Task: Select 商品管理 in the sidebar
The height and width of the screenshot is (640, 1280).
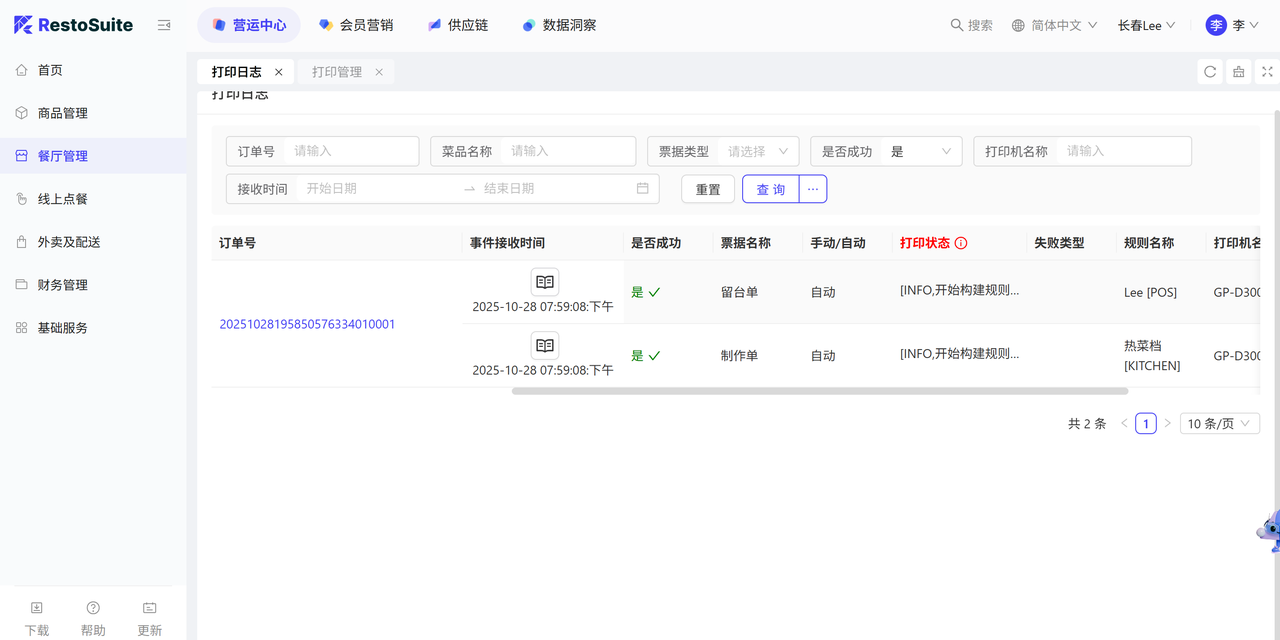Action: (63, 113)
